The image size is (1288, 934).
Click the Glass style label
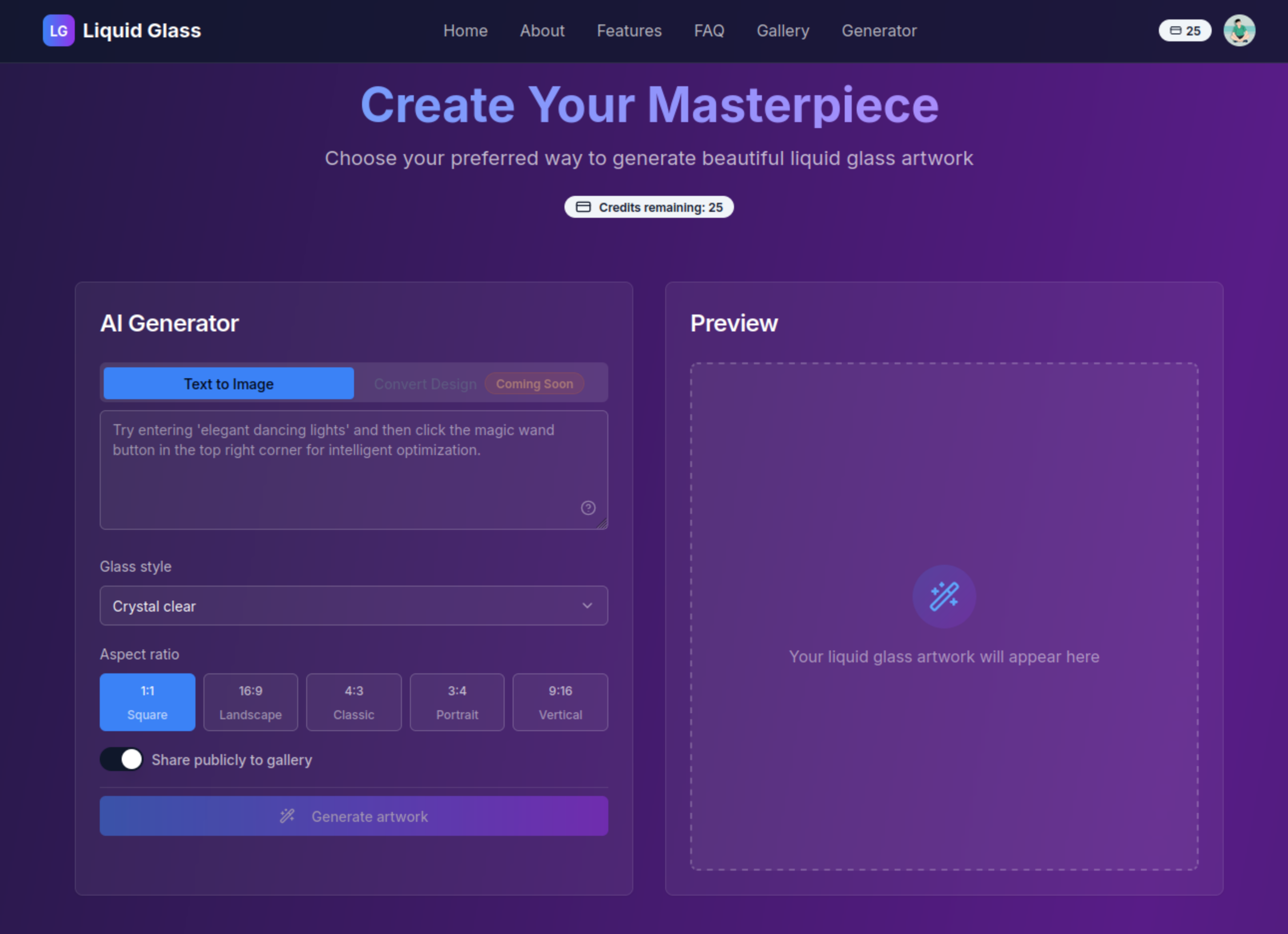coord(136,566)
